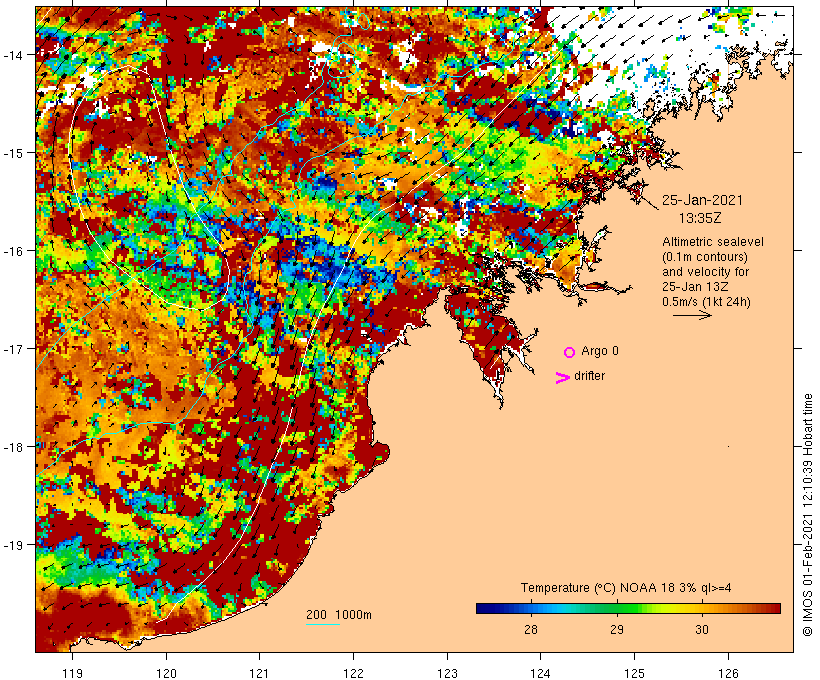Click latitude label -17
The width and height of the screenshot is (820, 680).
click(x=12, y=348)
